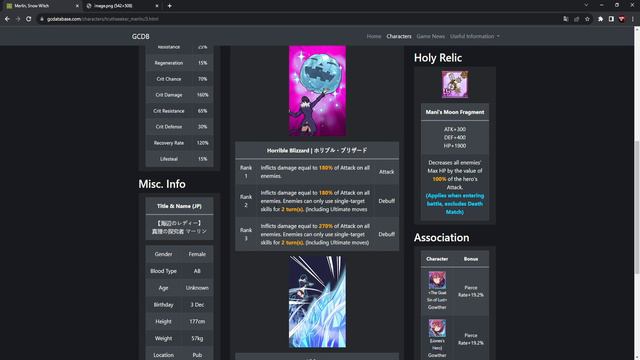Viewport: 640px width, 360px height.
Task: Go back to the previous page
Action: point(7,19)
